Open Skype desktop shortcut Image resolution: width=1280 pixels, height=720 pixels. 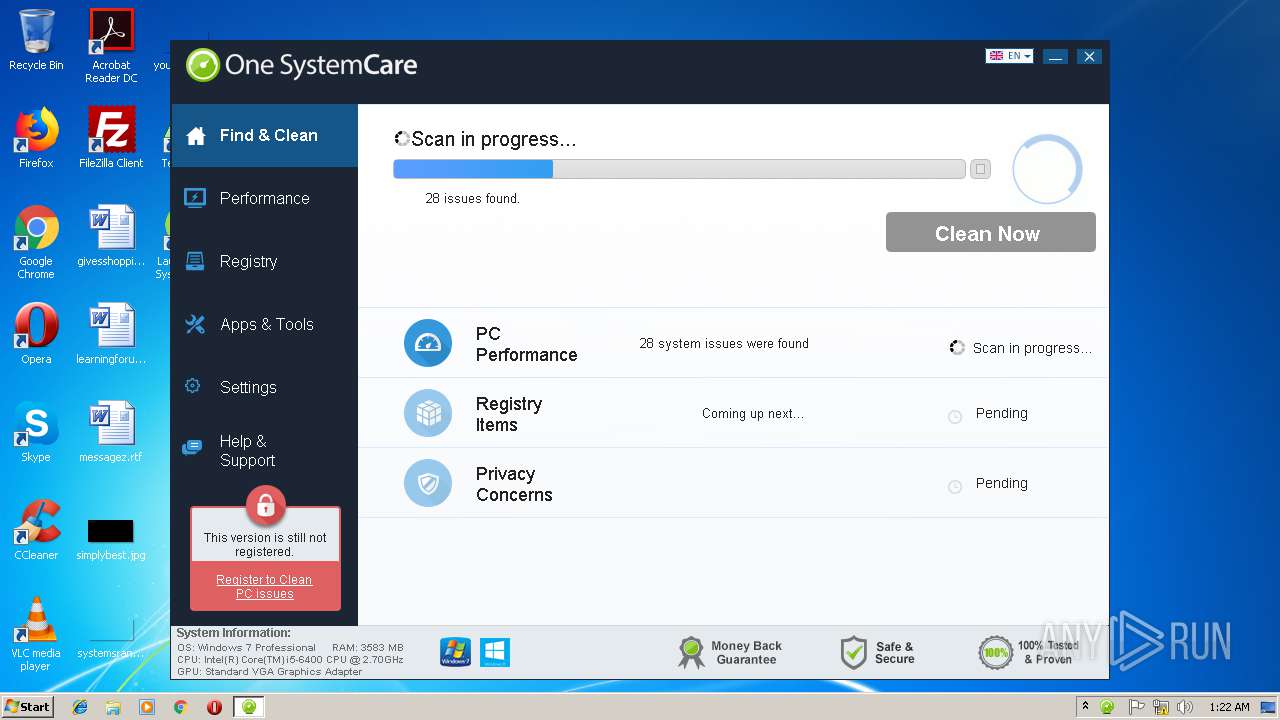tap(36, 431)
